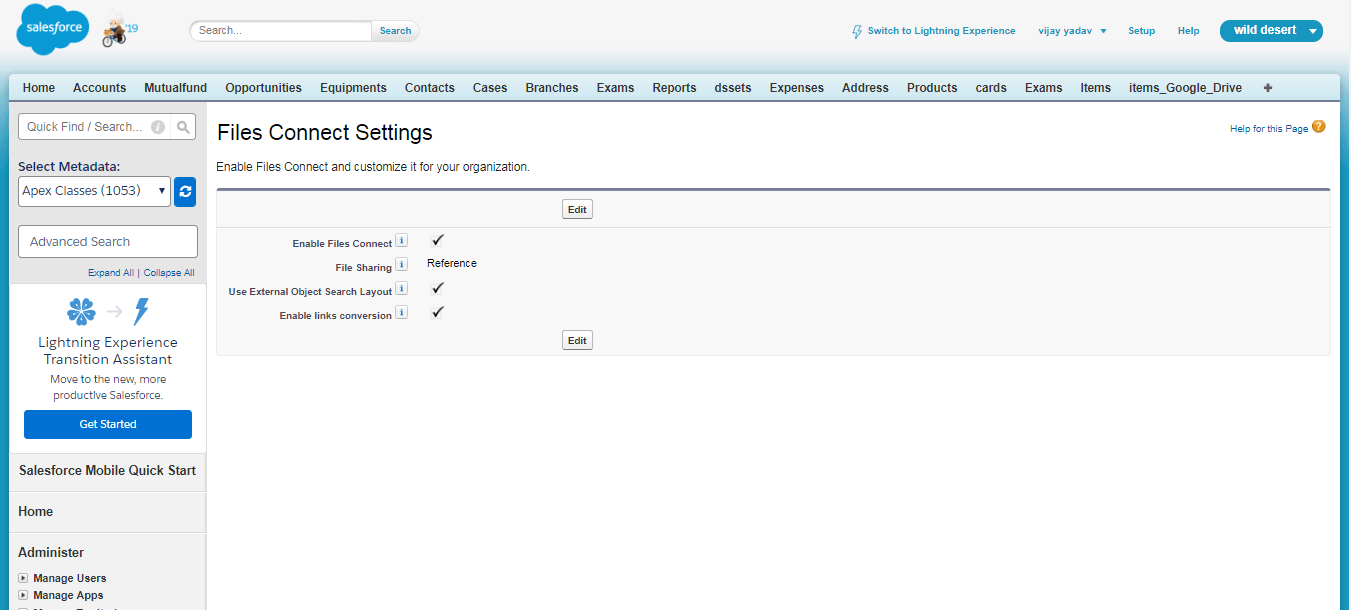Switch to the Address tab
Image resolution: width=1351 pixels, height=610 pixels.
[x=865, y=88]
